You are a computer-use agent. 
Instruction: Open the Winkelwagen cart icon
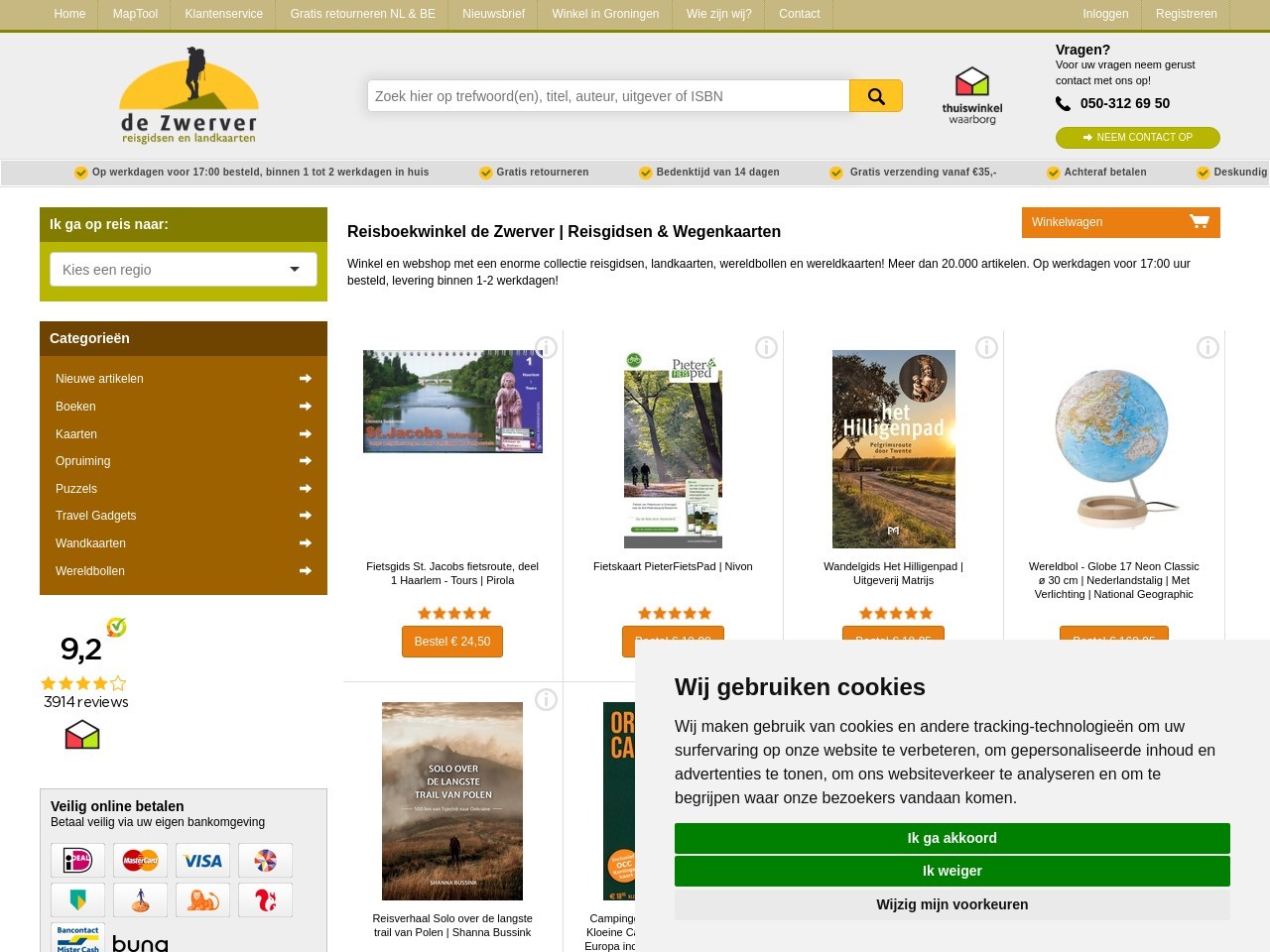tap(1200, 221)
